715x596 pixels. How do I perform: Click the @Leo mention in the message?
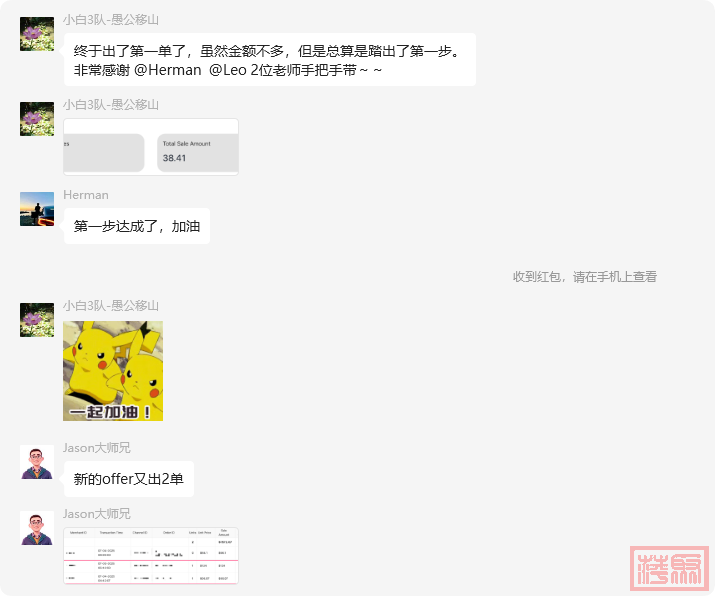(x=227, y=71)
